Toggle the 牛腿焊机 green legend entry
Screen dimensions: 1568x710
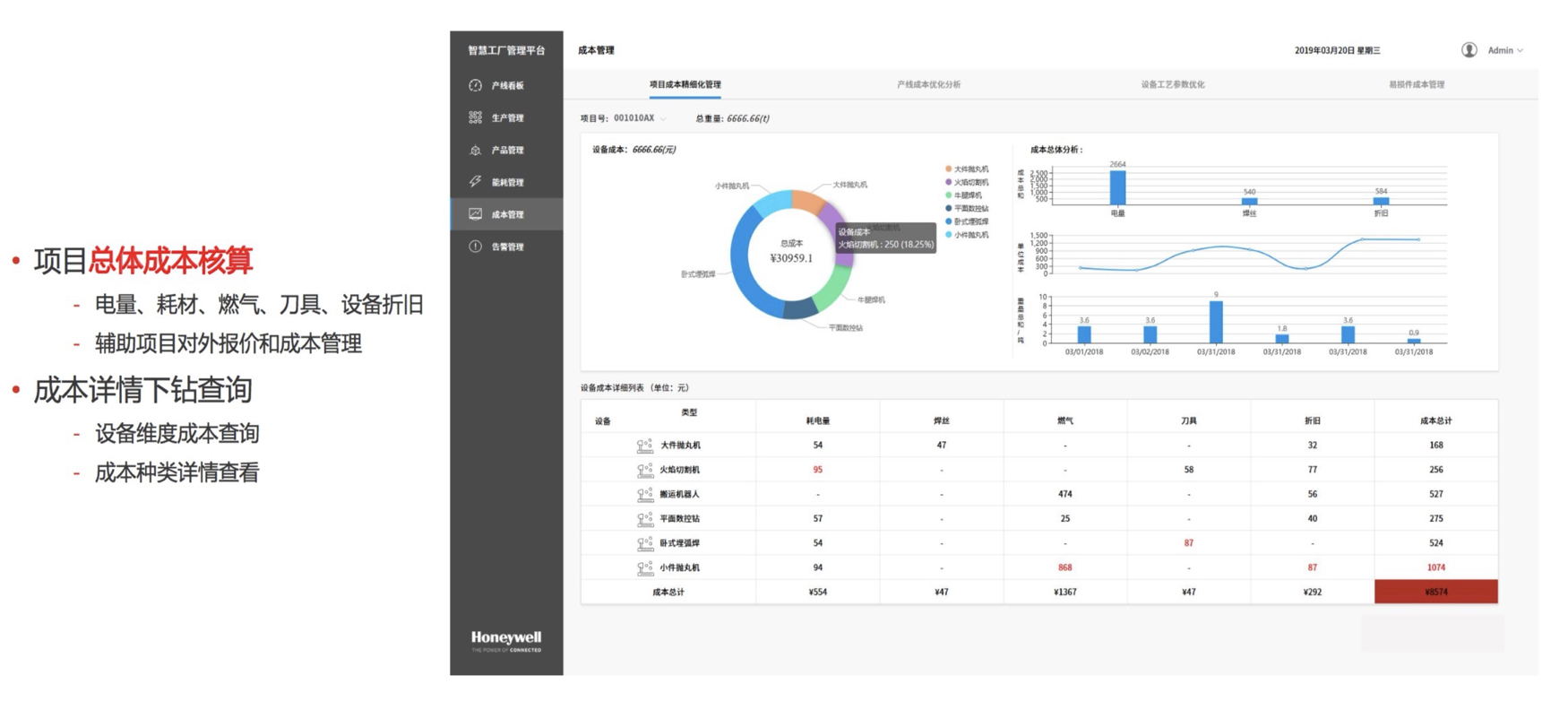click(x=964, y=195)
